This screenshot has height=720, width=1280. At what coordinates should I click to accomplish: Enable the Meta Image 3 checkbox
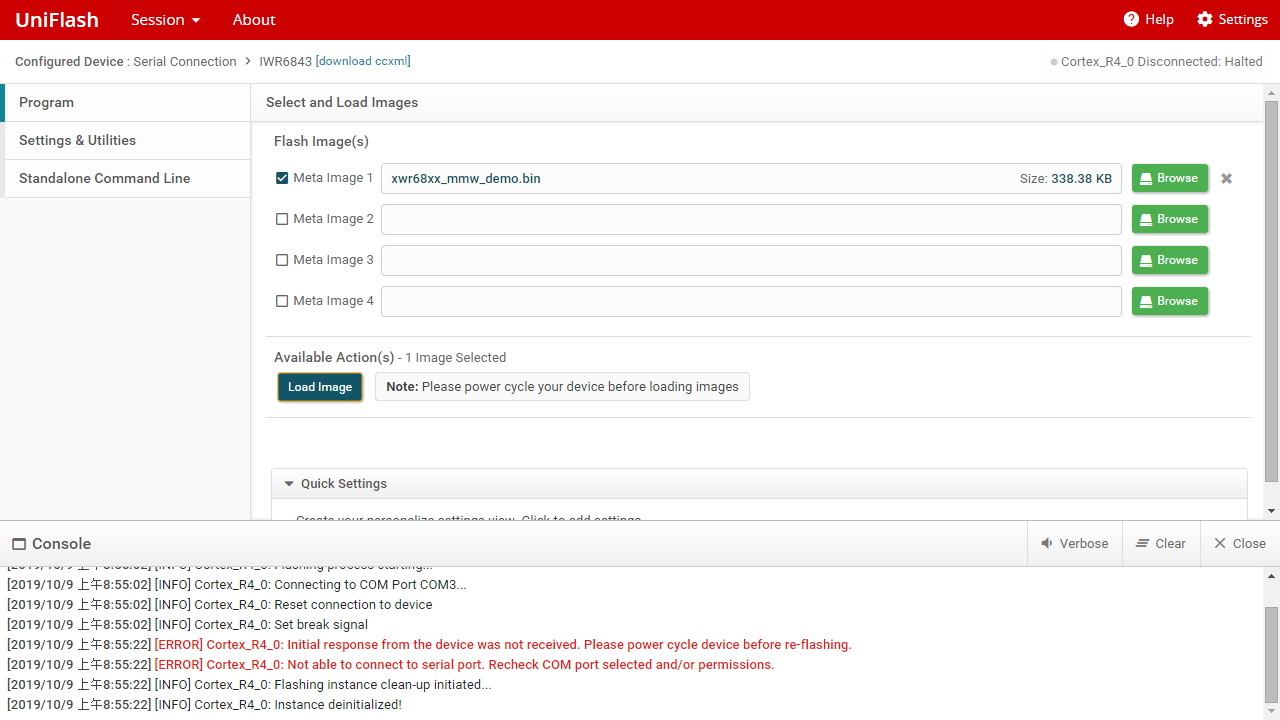coord(282,260)
